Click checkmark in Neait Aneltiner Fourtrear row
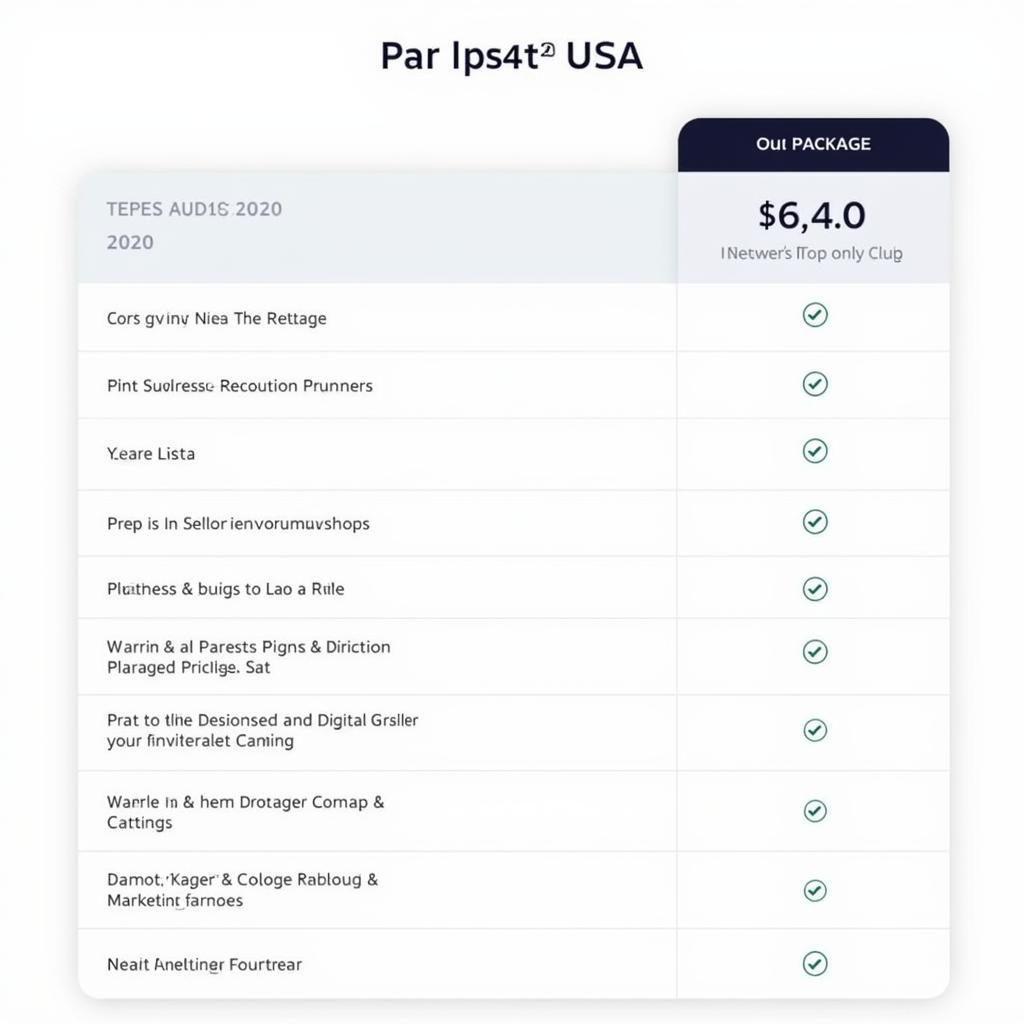Image resolution: width=1024 pixels, height=1024 pixels. click(814, 963)
